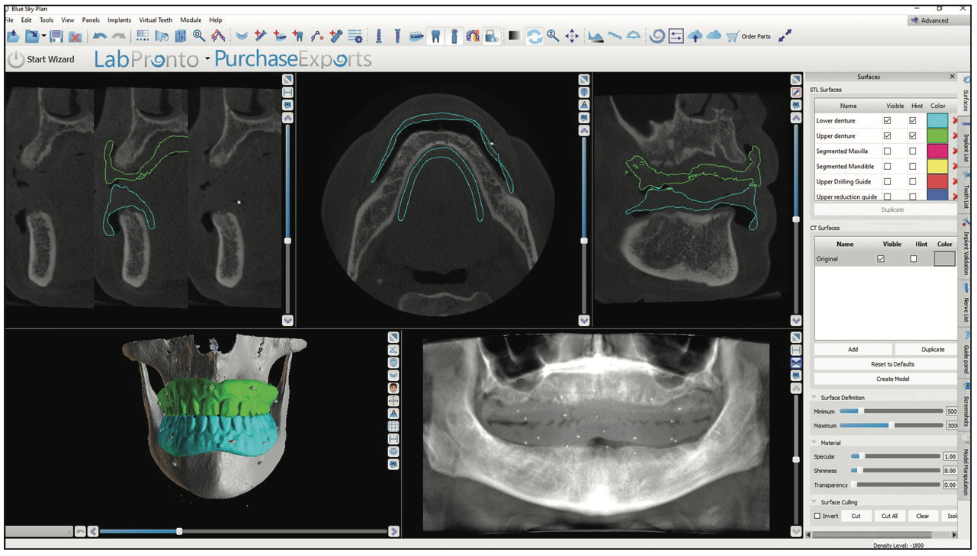
Task: Click the face icon in 3D view toolbar
Action: coord(393,388)
